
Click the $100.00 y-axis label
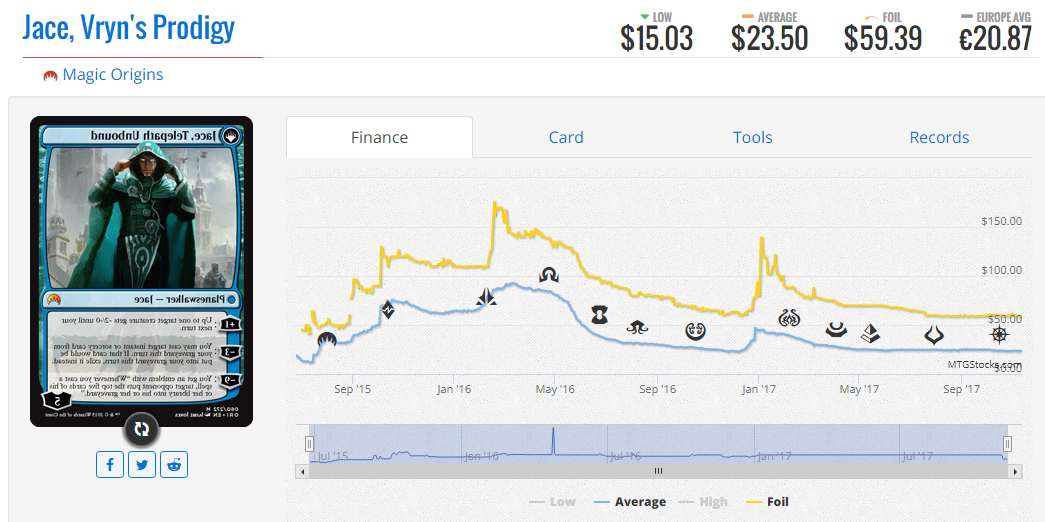(x=1002, y=270)
